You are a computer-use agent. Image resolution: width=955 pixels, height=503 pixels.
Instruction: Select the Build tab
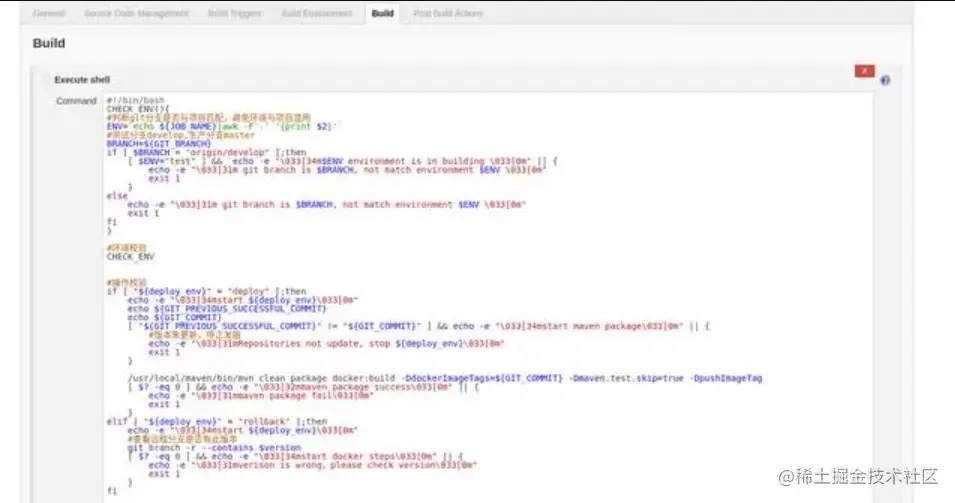(382, 13)
